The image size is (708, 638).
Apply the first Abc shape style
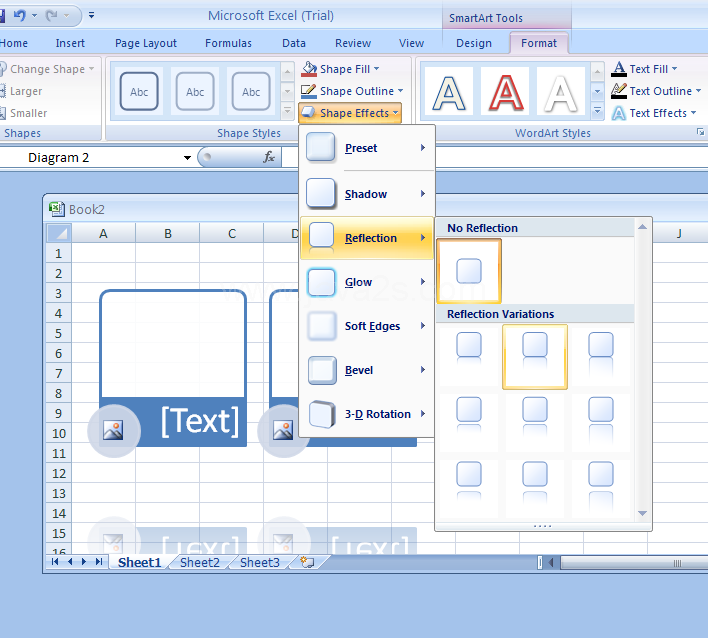click(139, 92)
